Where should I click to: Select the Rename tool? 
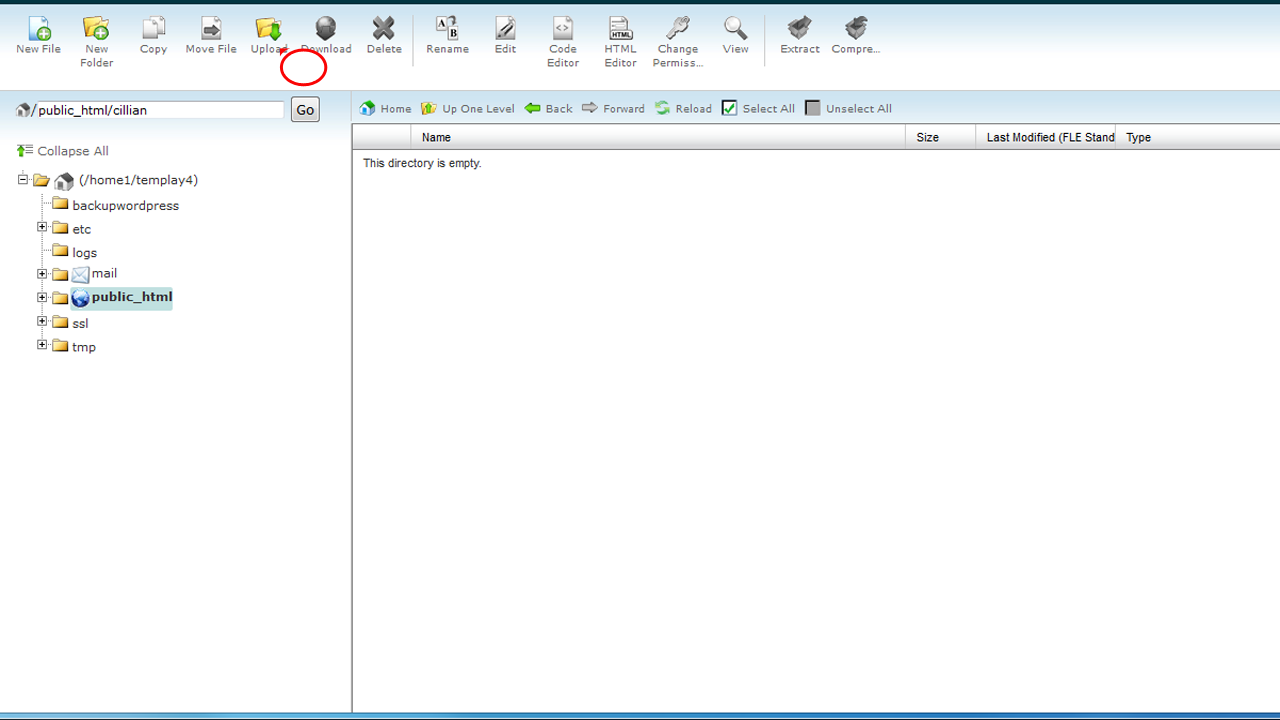pyautogui.click(x=447, y=28)
